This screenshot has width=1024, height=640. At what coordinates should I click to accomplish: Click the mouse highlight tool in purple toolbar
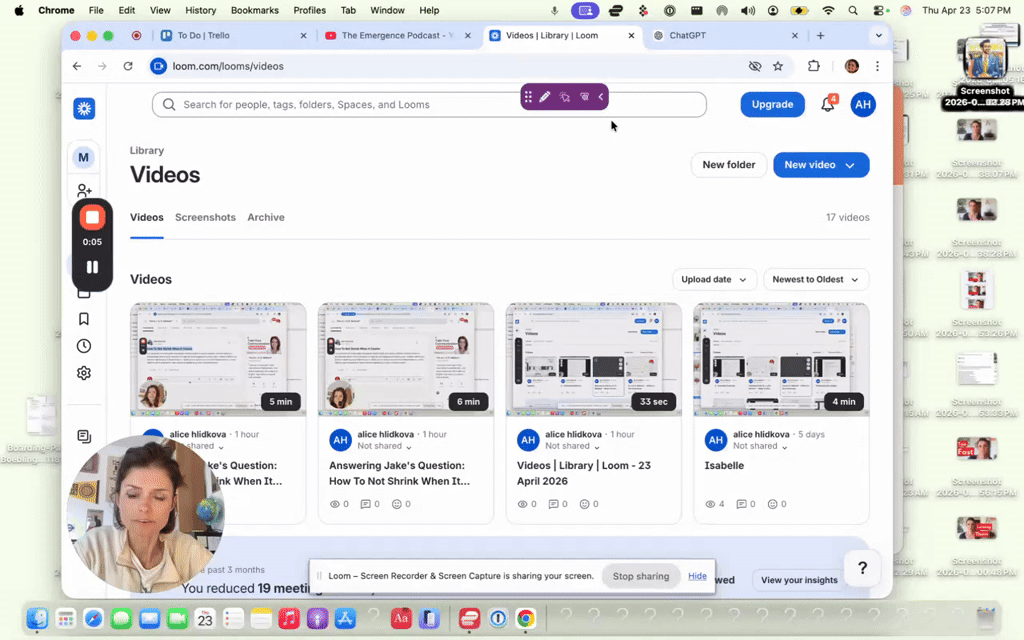pyautogui.click(x=564, y=97)
